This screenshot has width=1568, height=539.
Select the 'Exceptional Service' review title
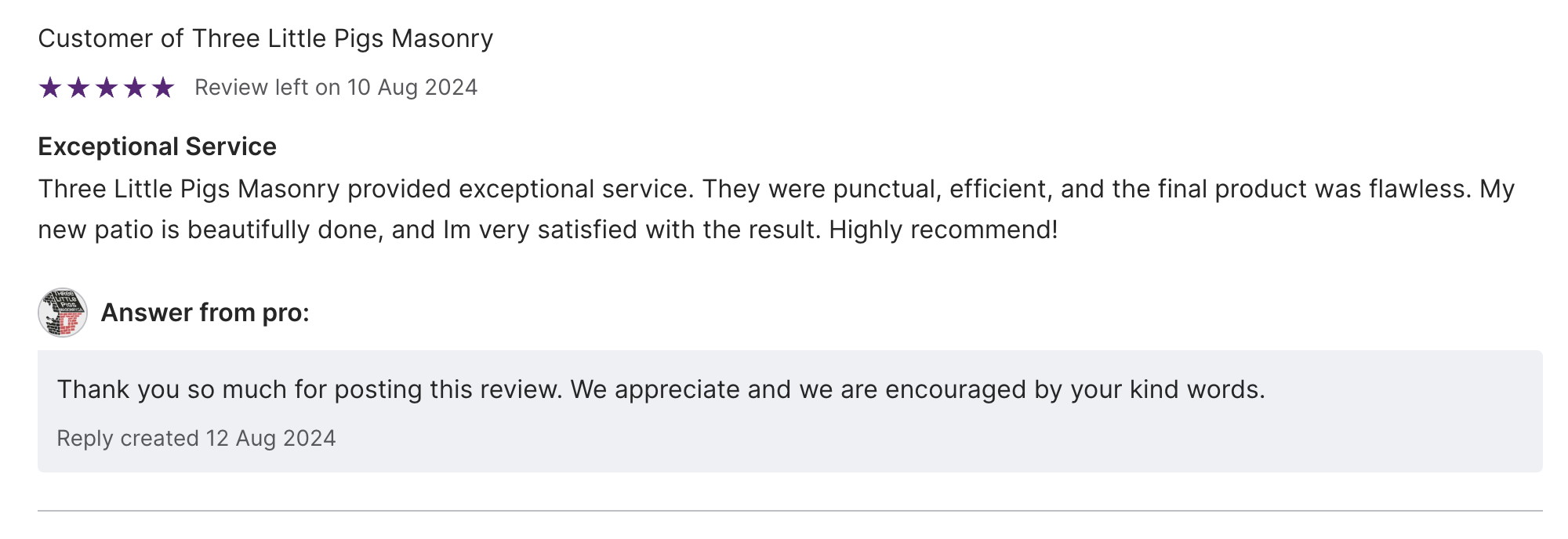click(x=157, y=147)
